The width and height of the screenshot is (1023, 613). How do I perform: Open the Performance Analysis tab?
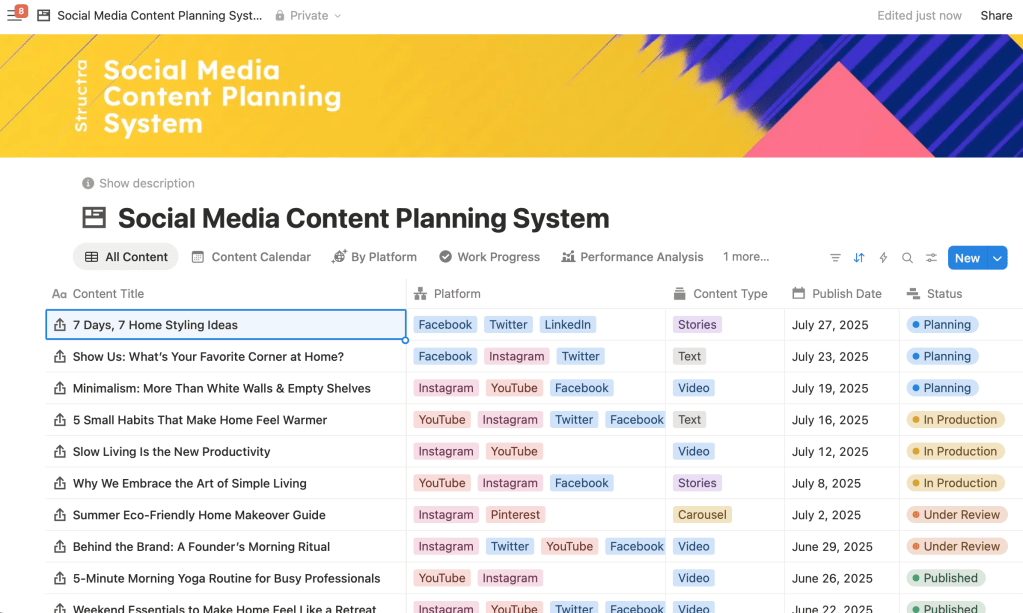click(x=632, y=257)
